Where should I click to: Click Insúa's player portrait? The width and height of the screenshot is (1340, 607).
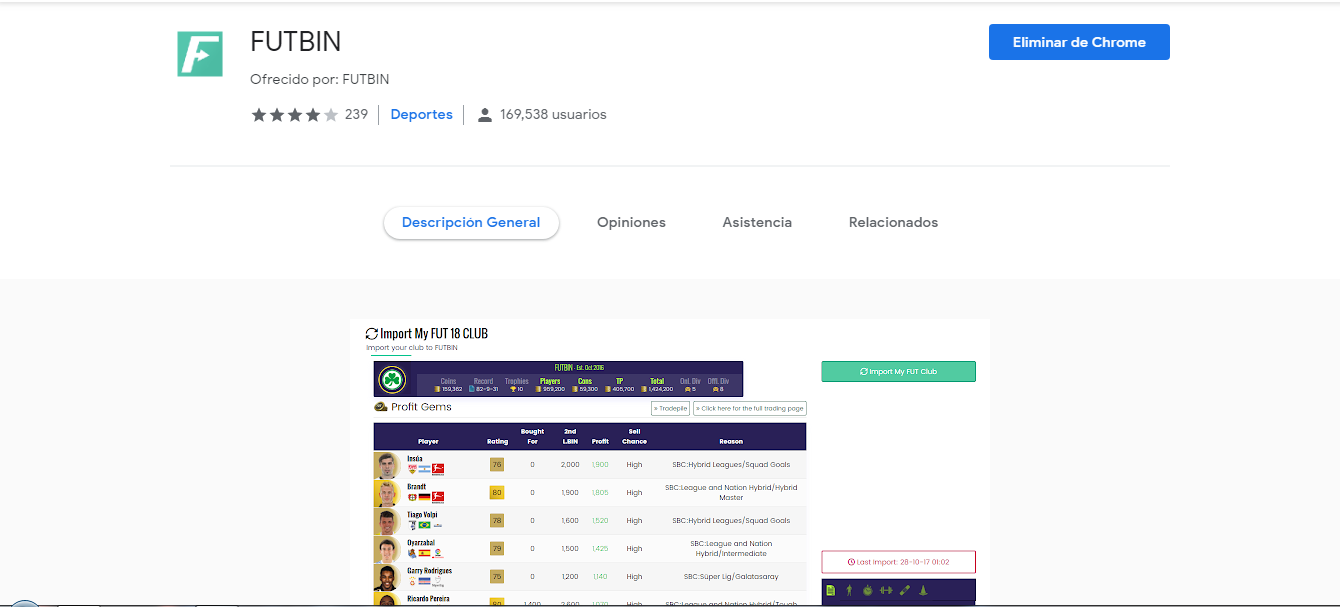tap(387, 465)
